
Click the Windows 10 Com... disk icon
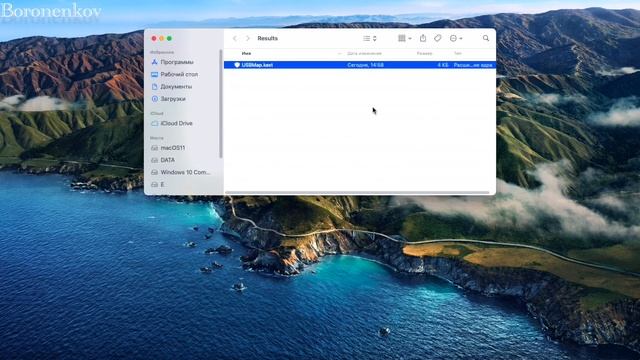[x=154, y=172]
